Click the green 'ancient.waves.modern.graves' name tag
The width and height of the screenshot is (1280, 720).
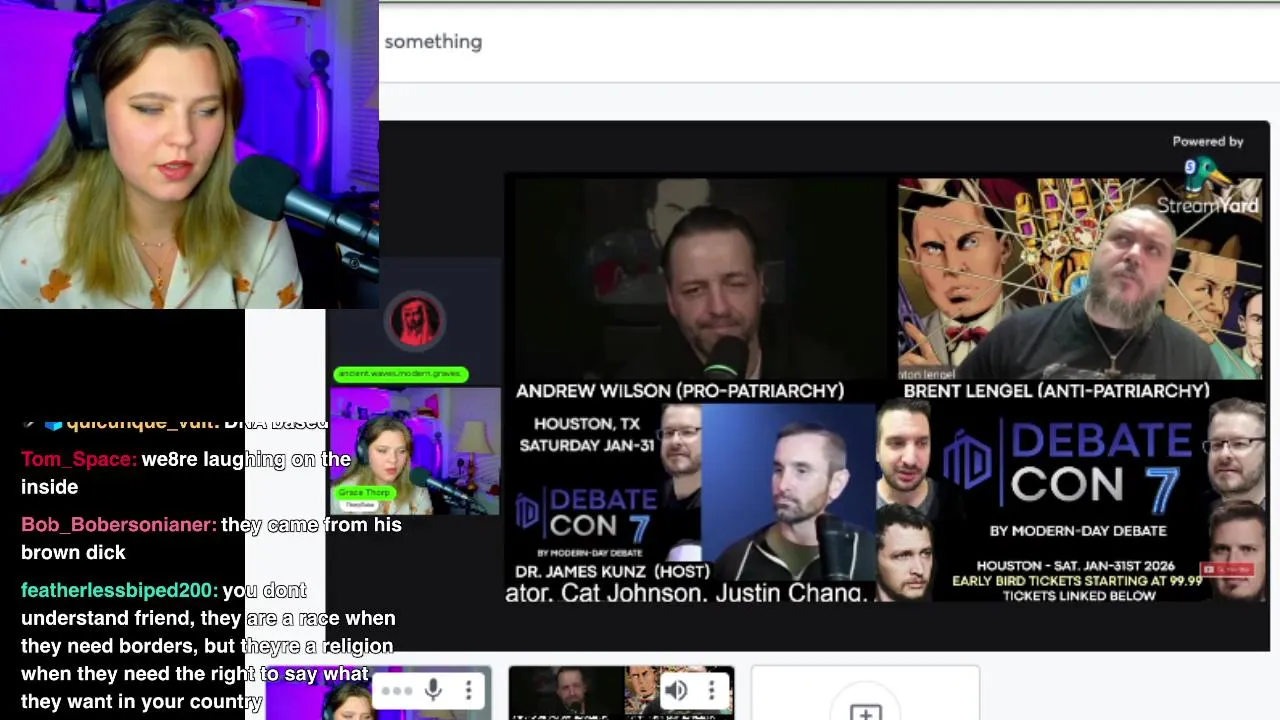click(x=401, y=374)
